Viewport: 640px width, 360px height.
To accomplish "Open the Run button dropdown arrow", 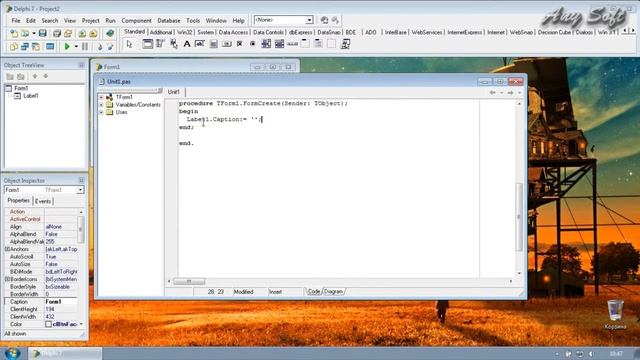I will [x=76, y=47].
